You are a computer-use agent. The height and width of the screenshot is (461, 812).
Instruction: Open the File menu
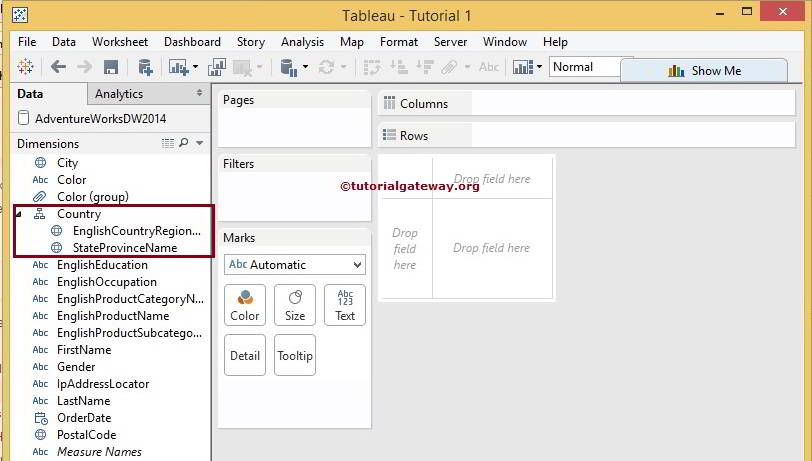click(x=27, y=42)
